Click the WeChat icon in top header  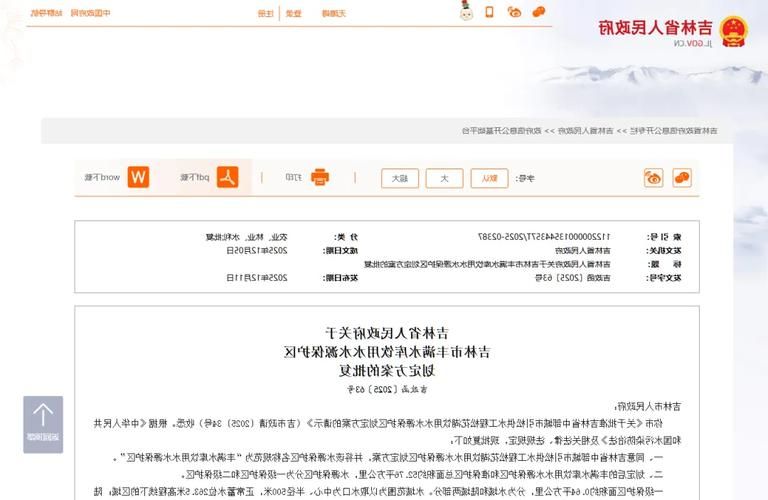point(539,12)
